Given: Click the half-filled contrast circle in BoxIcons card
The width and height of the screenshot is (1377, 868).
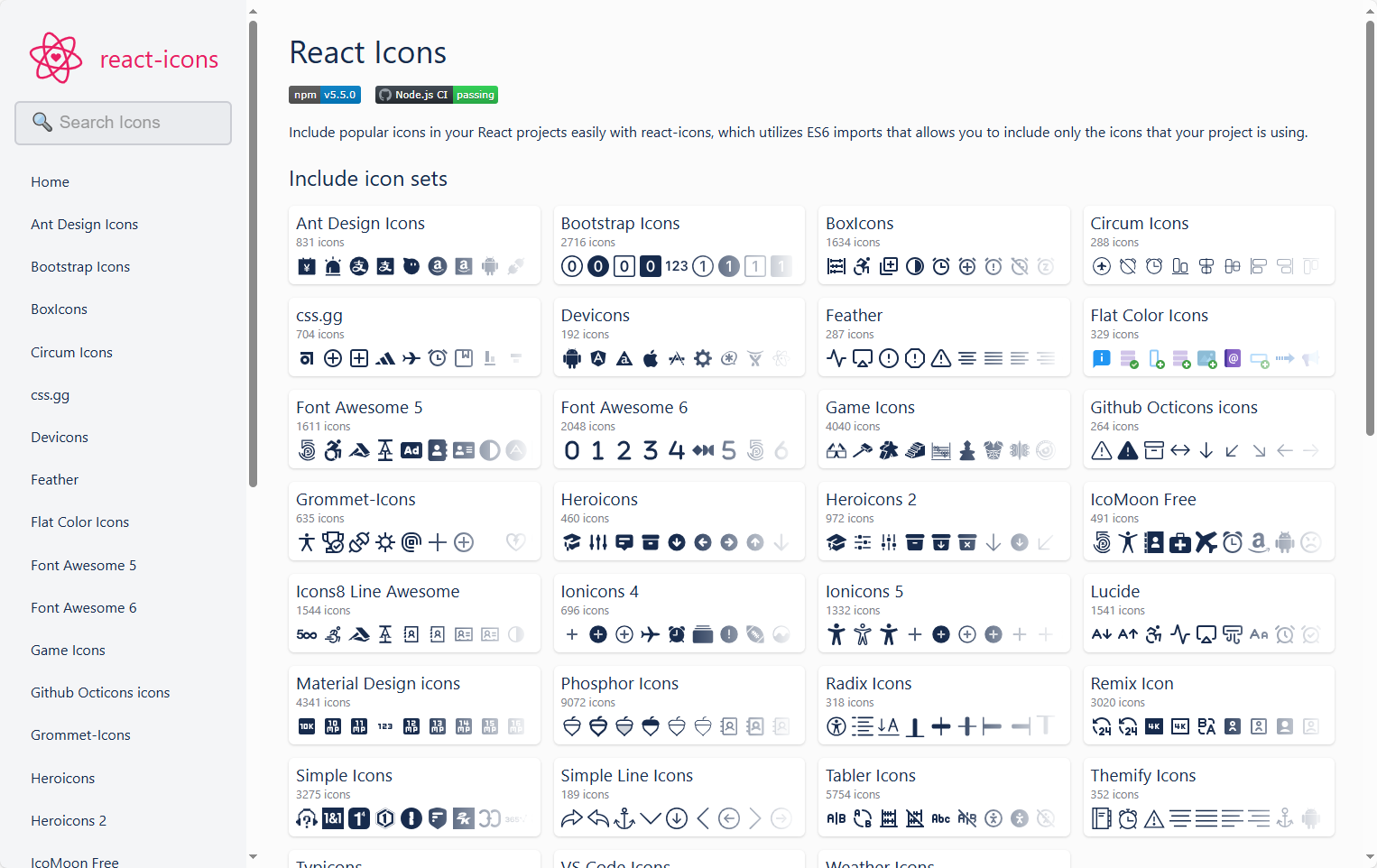Looking at the screenshot, I should (x=915, y=266).
